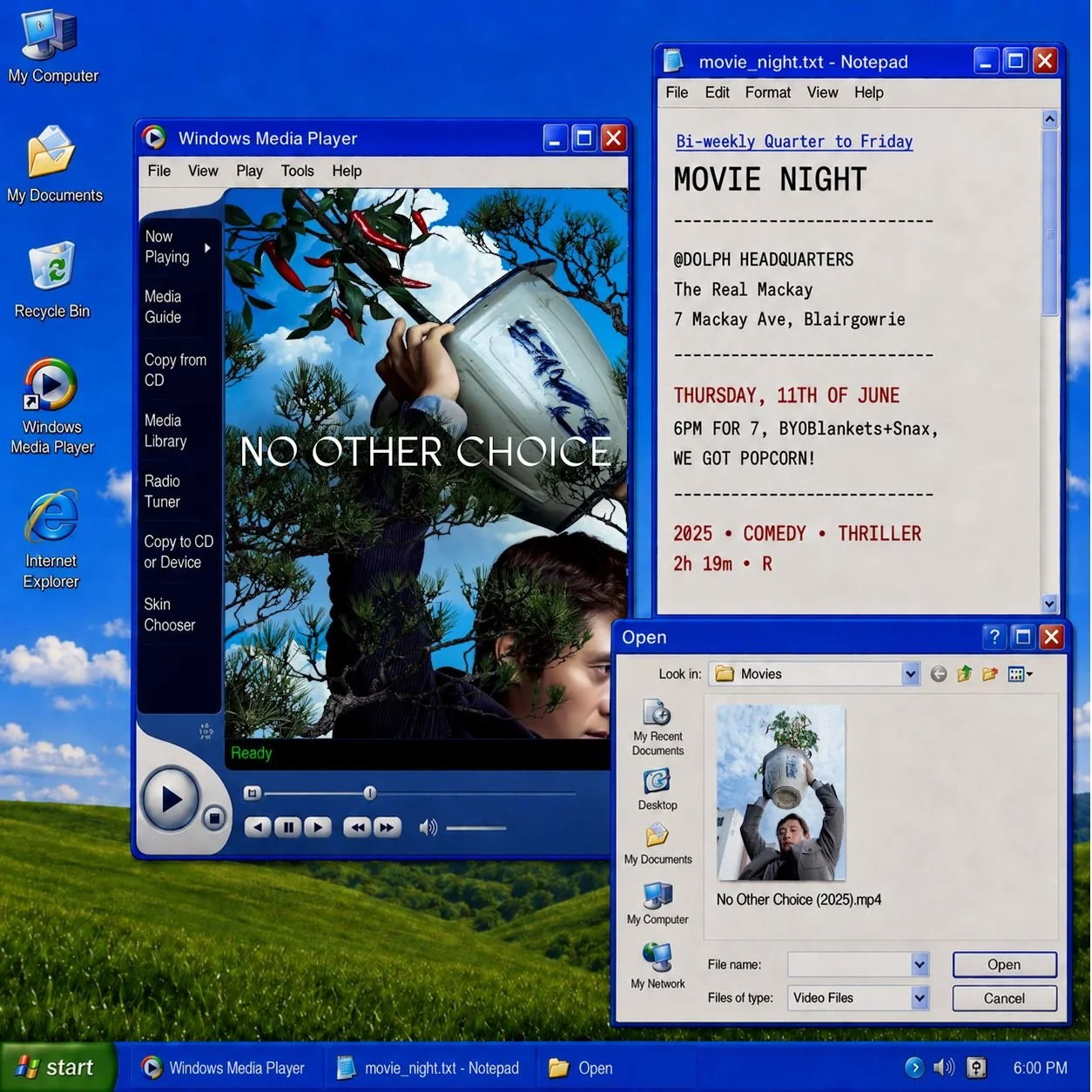Open Media Guide in Media Player sidebar
The height and width of the screenshot is (1092, 1092).
tap(163, 307)
